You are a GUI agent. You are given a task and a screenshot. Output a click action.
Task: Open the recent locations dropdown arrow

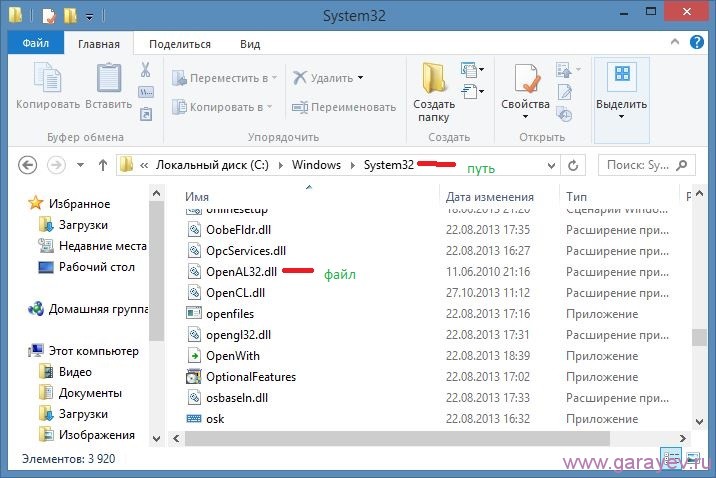click(80, 165)
